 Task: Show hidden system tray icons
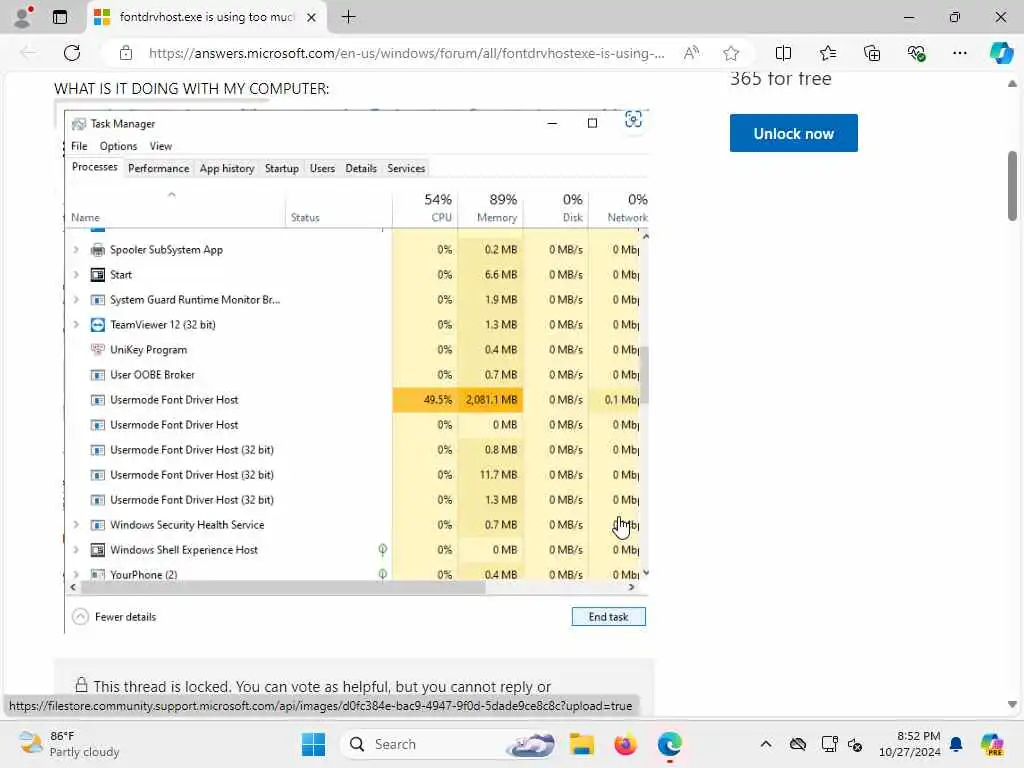pyautogui.click(x=766, y=744)
